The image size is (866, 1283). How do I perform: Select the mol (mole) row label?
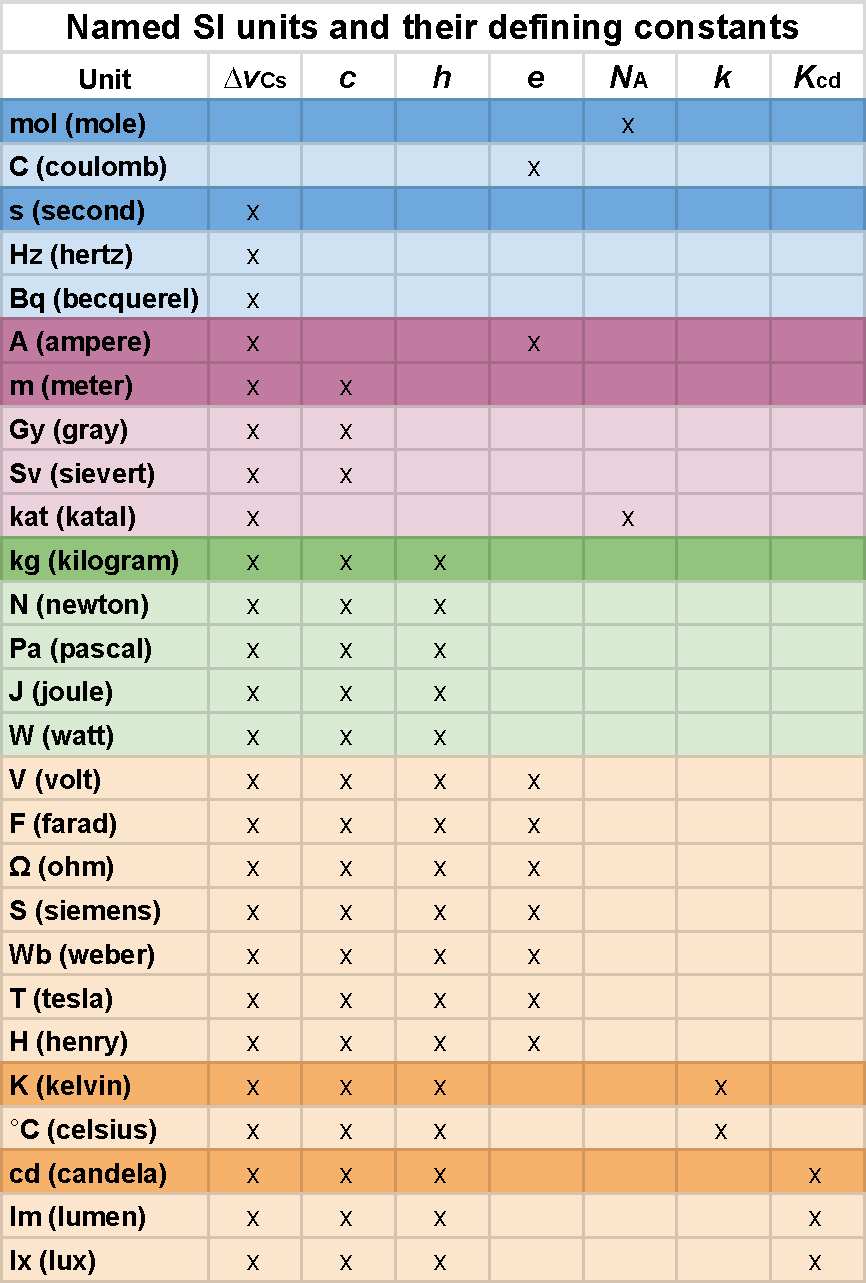click(x=78, y=124)
